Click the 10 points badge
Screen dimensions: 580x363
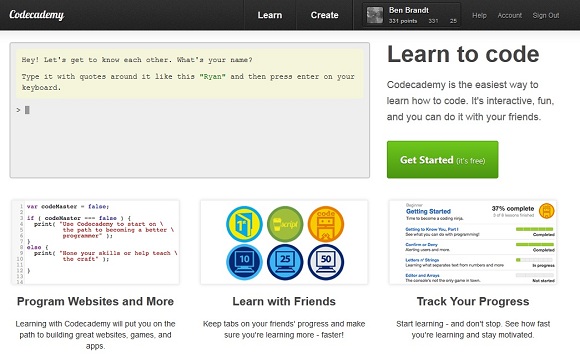(244, 262)
